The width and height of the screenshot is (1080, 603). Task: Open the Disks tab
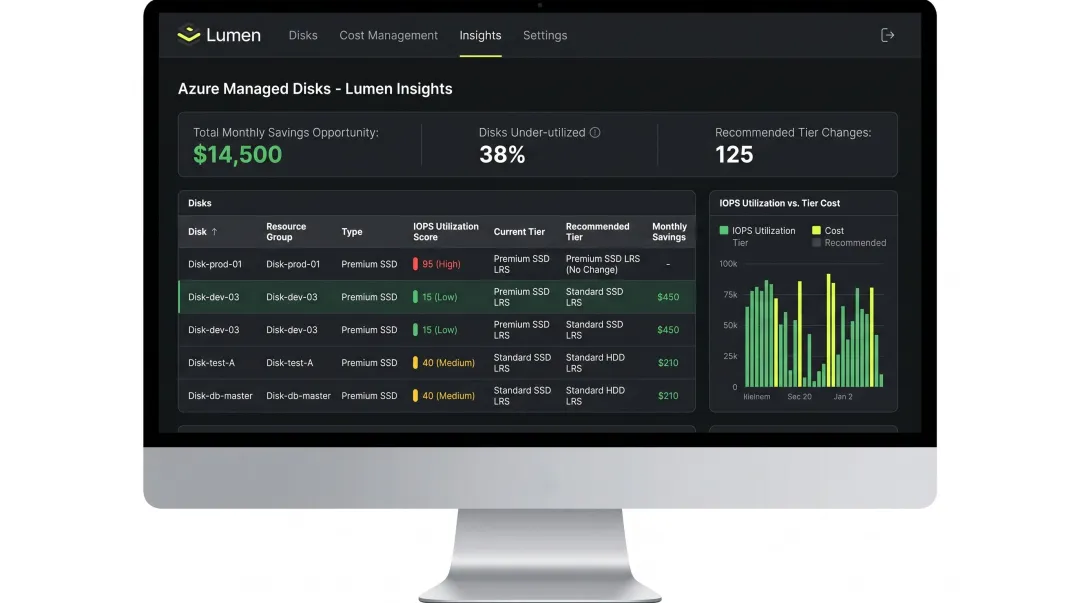tap(303, 35)
